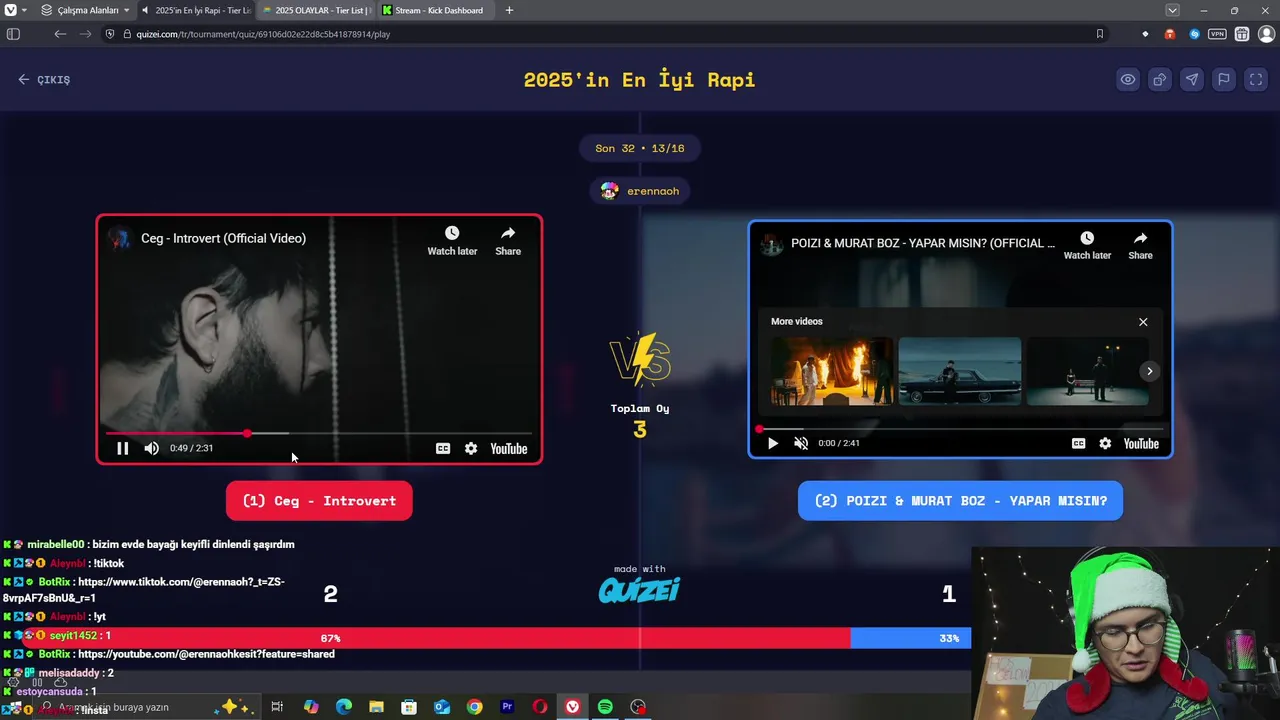Screen dimensions: 1280x720
Task: Click Share on Ceg Introvert video
Action: [508, 241]
